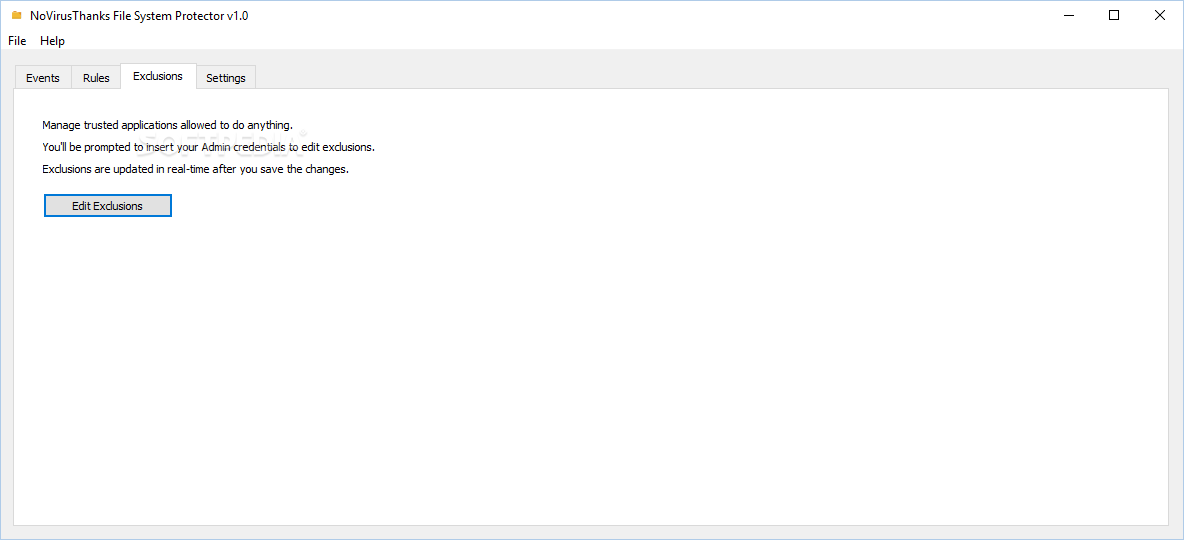Viewport: 1184px width, 540px height.
Task: Click the "Exclusions are updated in real-time" line
Action: pos(196,169)
